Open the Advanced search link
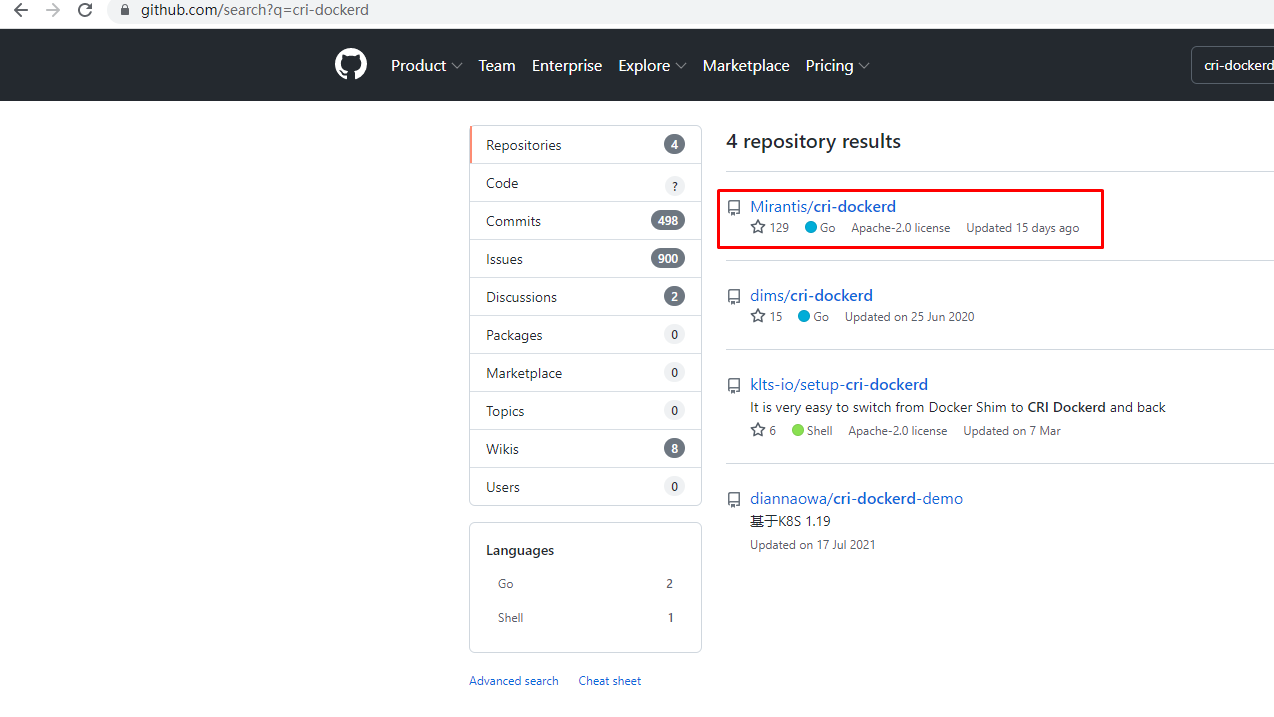Screen dimensions: 1274x717 [x=513, y=681]
